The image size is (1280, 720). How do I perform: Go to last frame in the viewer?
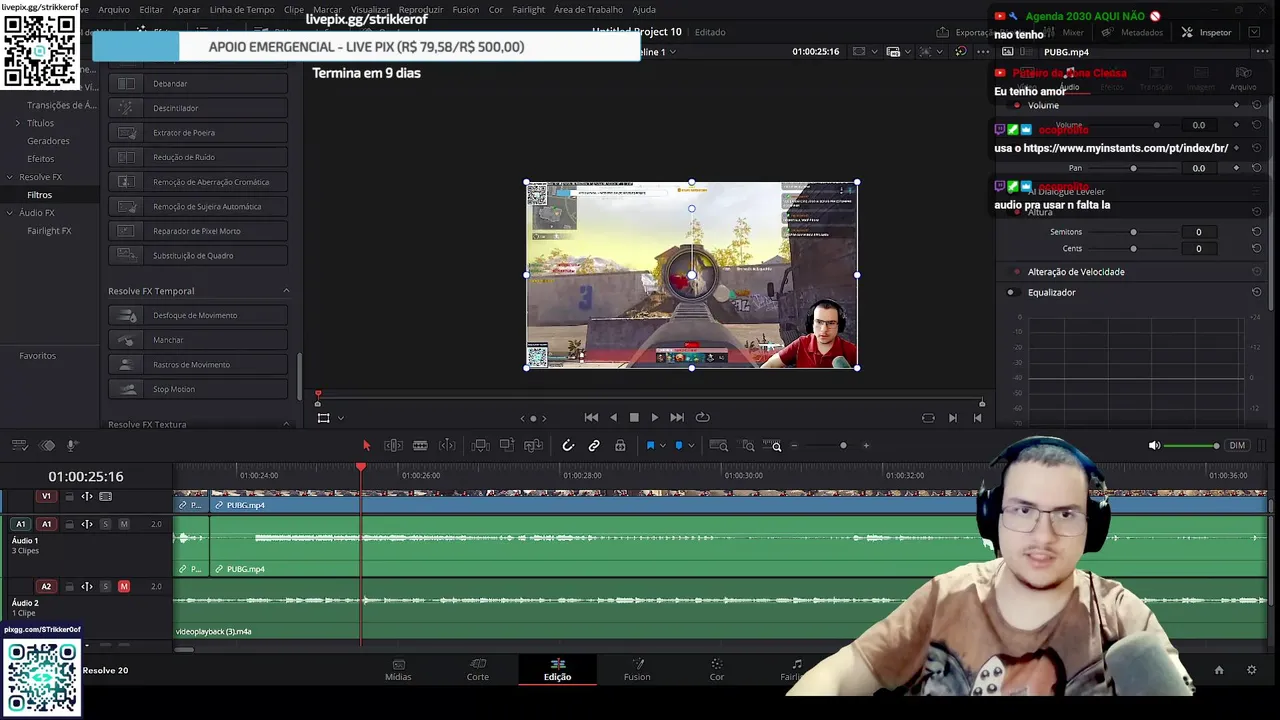677,418
